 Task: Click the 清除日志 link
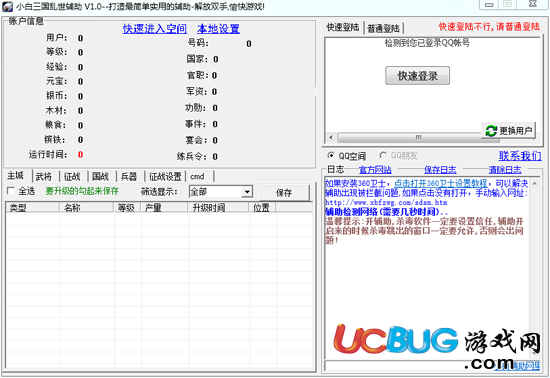point(505,170)
